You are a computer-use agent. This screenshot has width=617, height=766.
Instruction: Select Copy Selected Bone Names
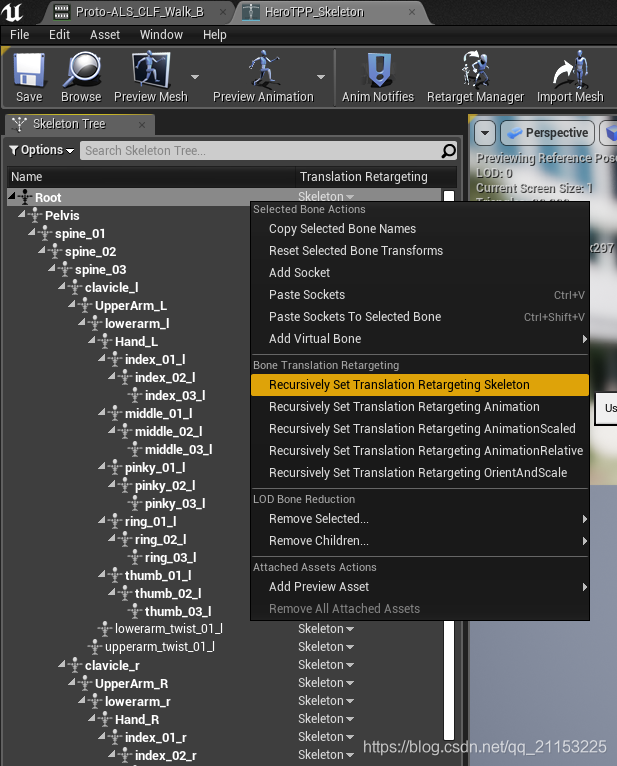coord(342,229)
